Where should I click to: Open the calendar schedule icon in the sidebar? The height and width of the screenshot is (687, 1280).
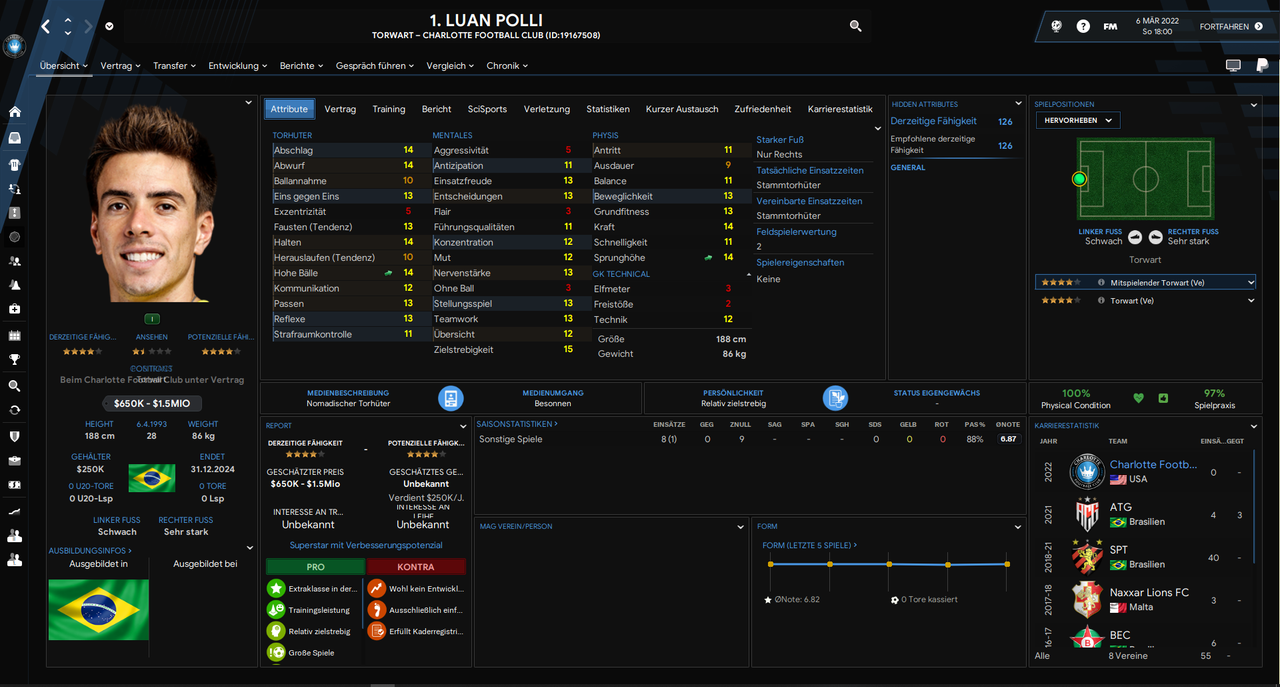[x=14, y=336]
